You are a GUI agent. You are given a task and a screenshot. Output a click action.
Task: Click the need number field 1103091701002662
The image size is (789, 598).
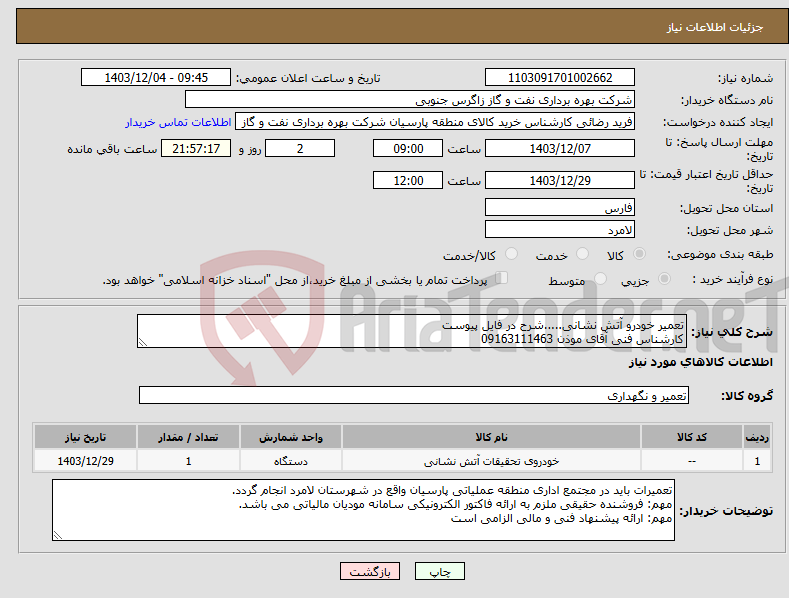[x=560, y=78]
